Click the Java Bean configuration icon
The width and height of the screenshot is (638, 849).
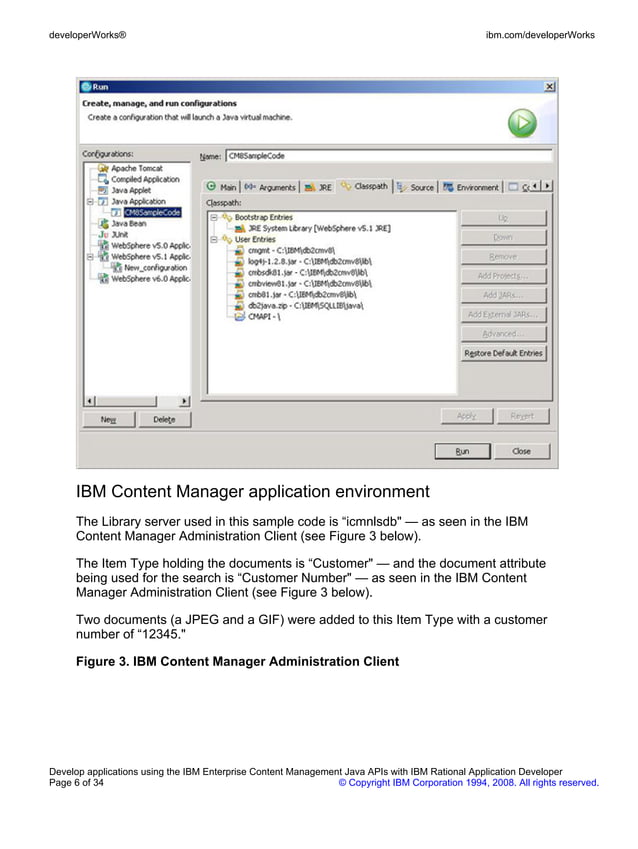pos(103,223)
